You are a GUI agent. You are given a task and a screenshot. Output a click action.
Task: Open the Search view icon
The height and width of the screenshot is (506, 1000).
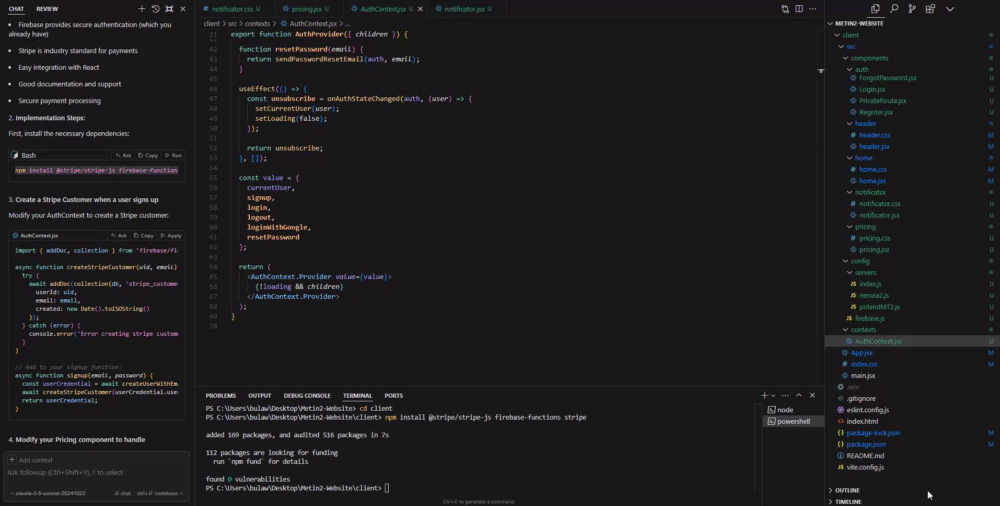coord(893,9)
